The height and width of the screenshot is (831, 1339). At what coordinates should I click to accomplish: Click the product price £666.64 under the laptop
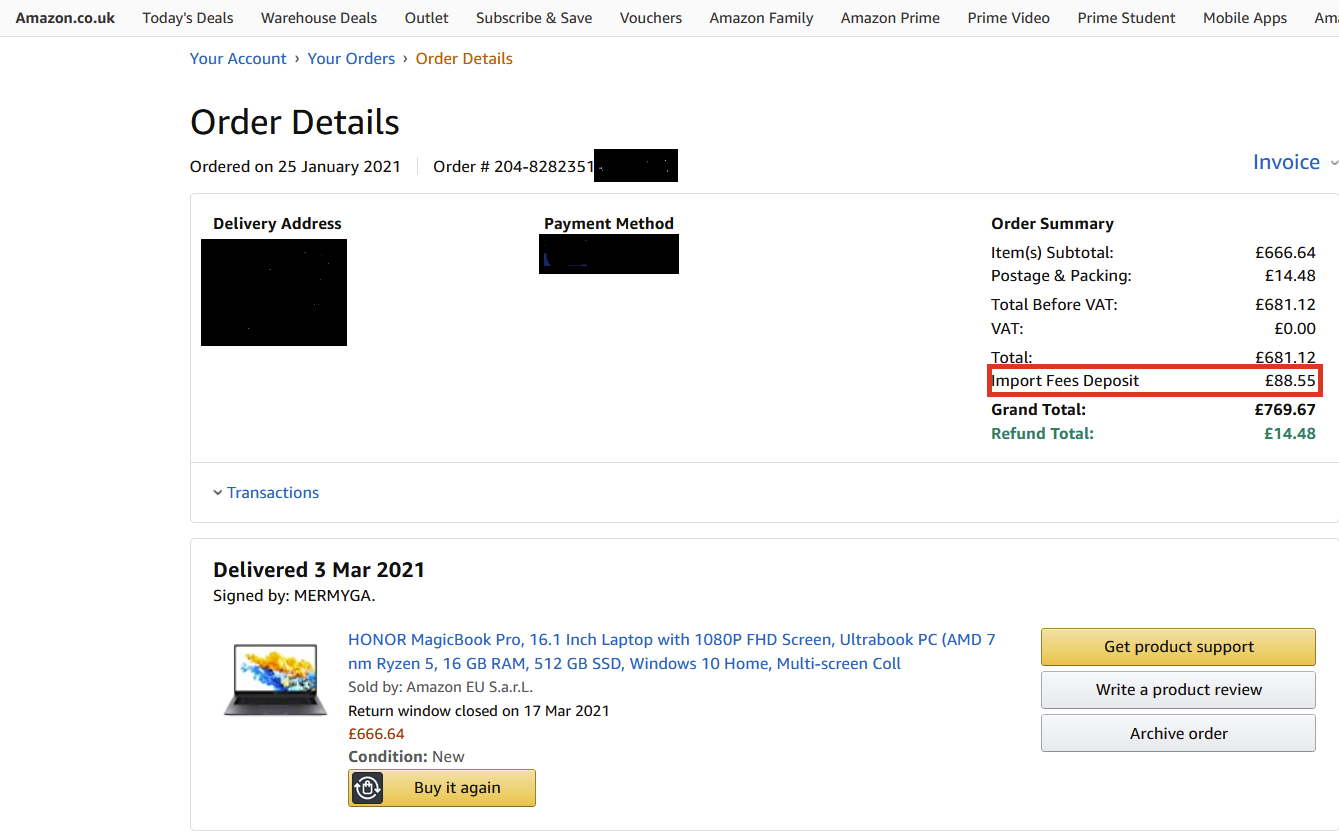click(376, 734)
